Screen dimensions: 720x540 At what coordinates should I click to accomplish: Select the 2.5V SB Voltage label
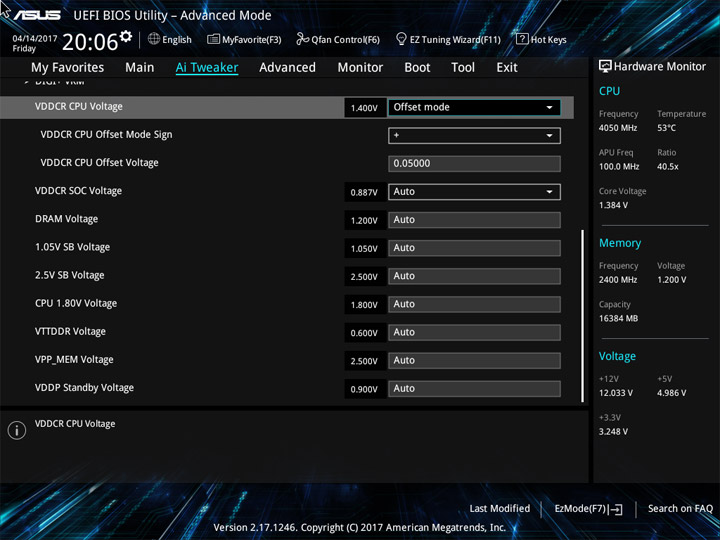(x=69, y=275)
